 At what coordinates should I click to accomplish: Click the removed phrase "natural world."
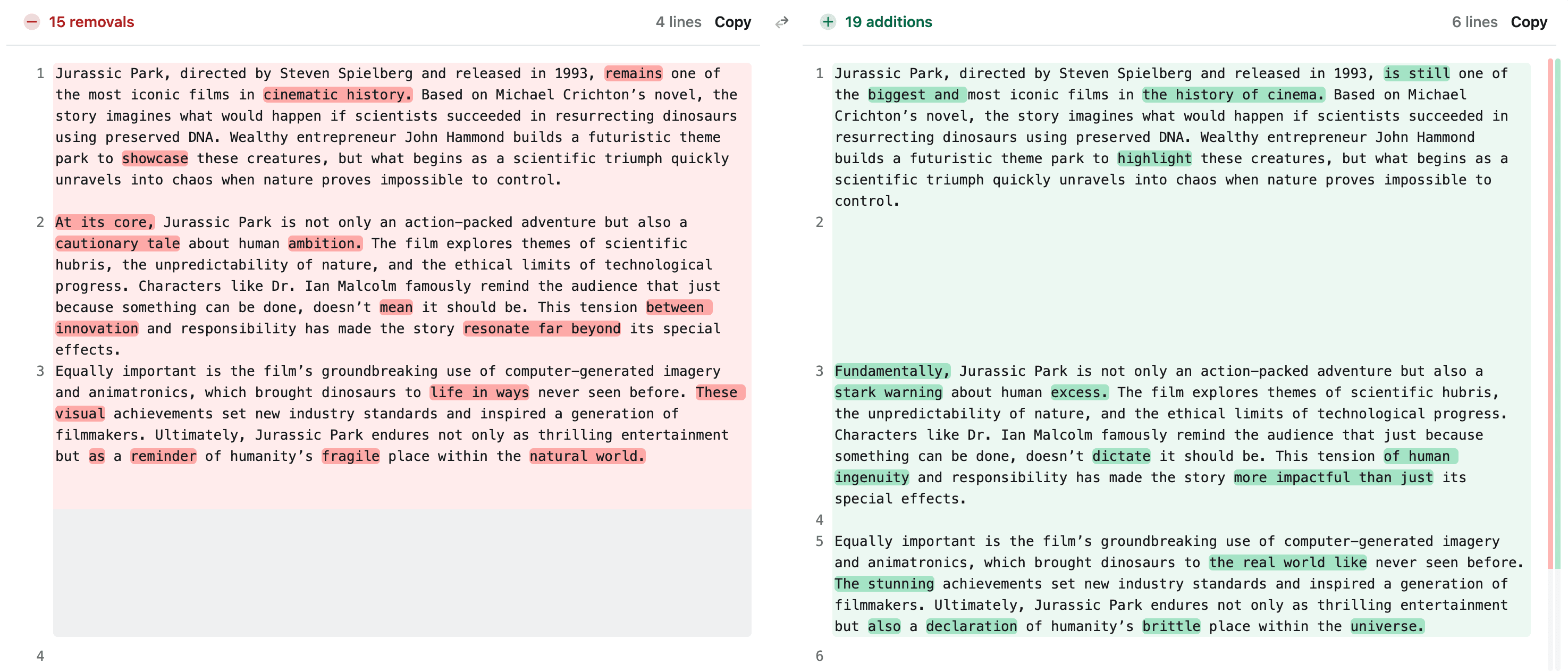587,457
